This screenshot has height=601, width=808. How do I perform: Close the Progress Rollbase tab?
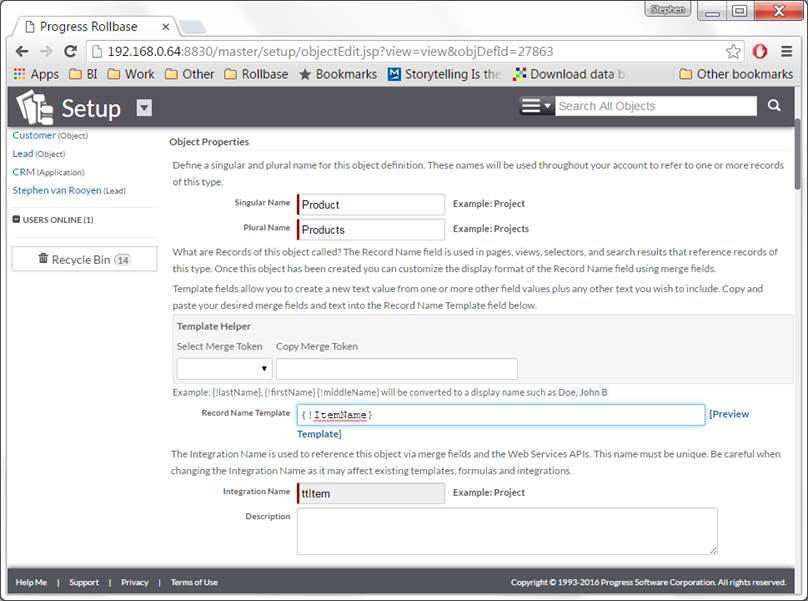(x=165, y=26)
